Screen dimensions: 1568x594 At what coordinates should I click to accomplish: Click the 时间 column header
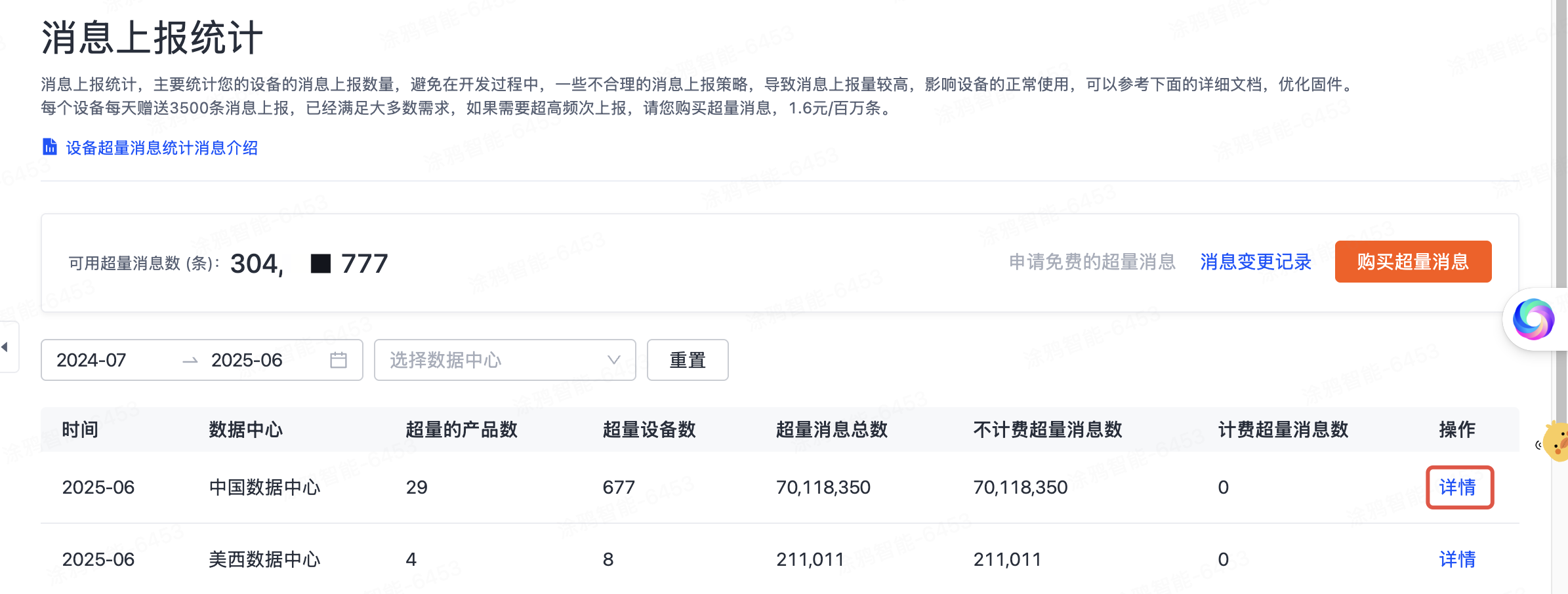[x=80, y=429]
